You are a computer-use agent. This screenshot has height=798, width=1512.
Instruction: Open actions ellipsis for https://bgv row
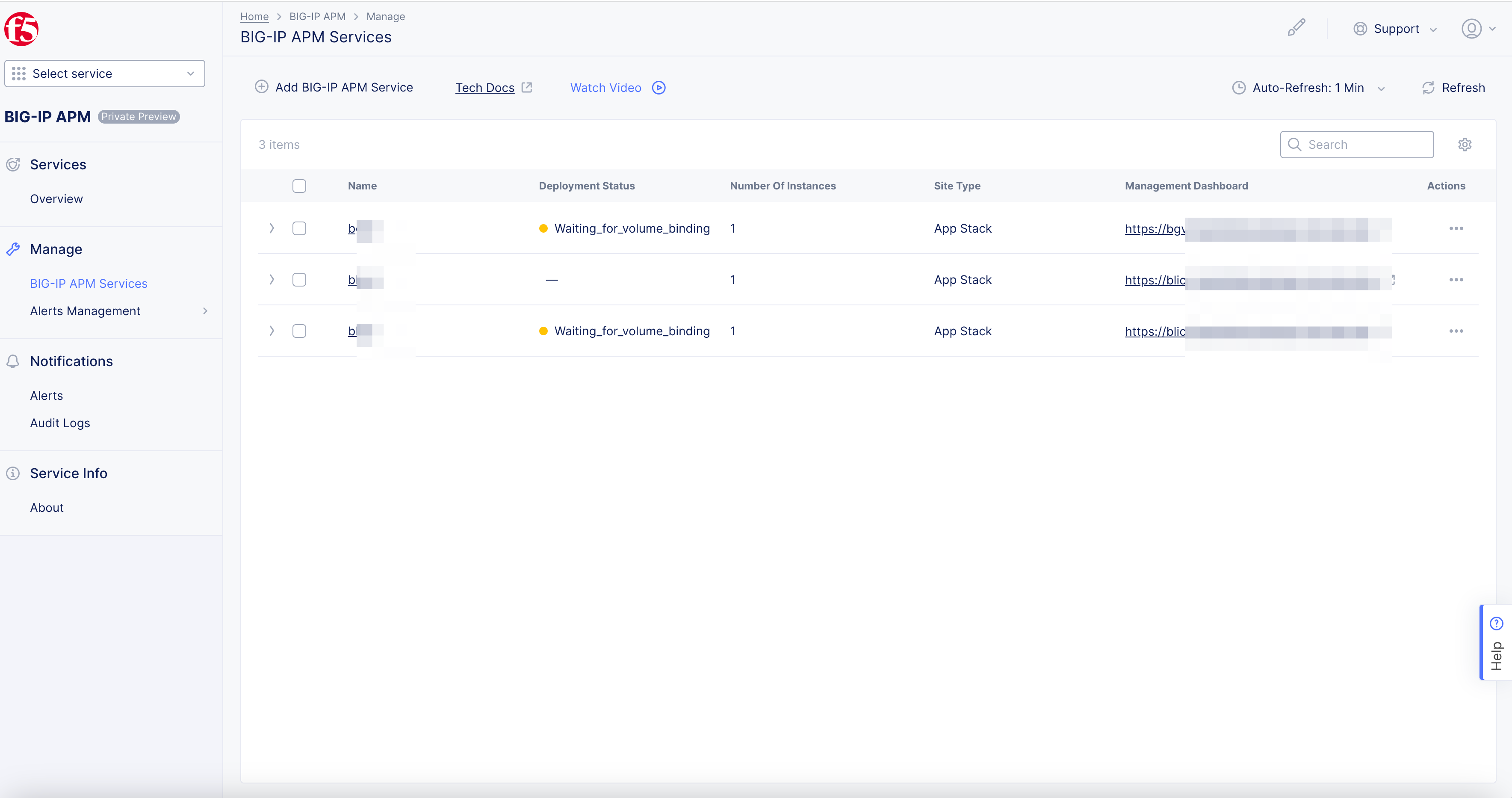tap(1456, 228)
